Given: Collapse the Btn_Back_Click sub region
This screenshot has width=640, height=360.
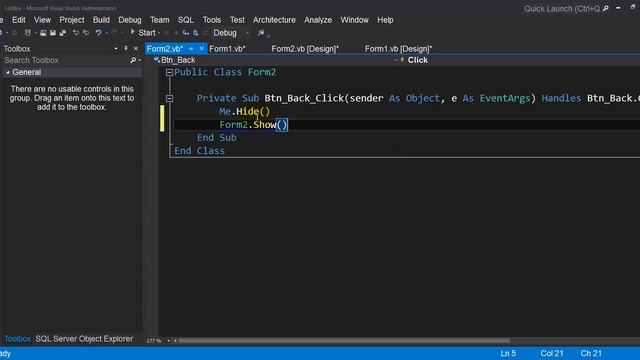Looking at the screenshot, I should click(x=169, y=98).
